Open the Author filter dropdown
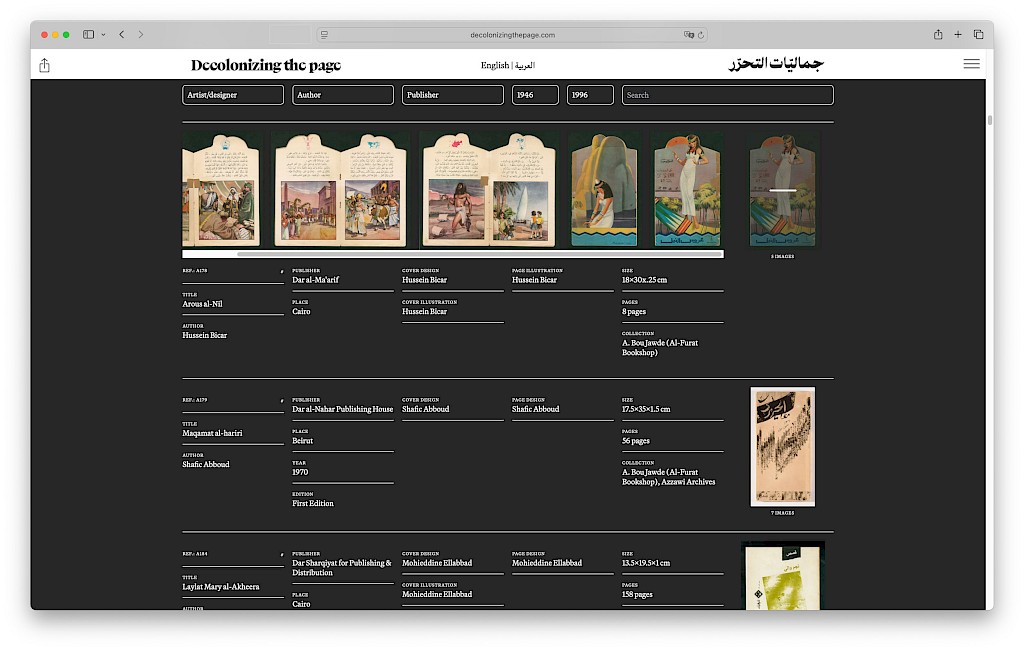The height and width of the screenshot is (650, 1024). [x=343, y=95]
